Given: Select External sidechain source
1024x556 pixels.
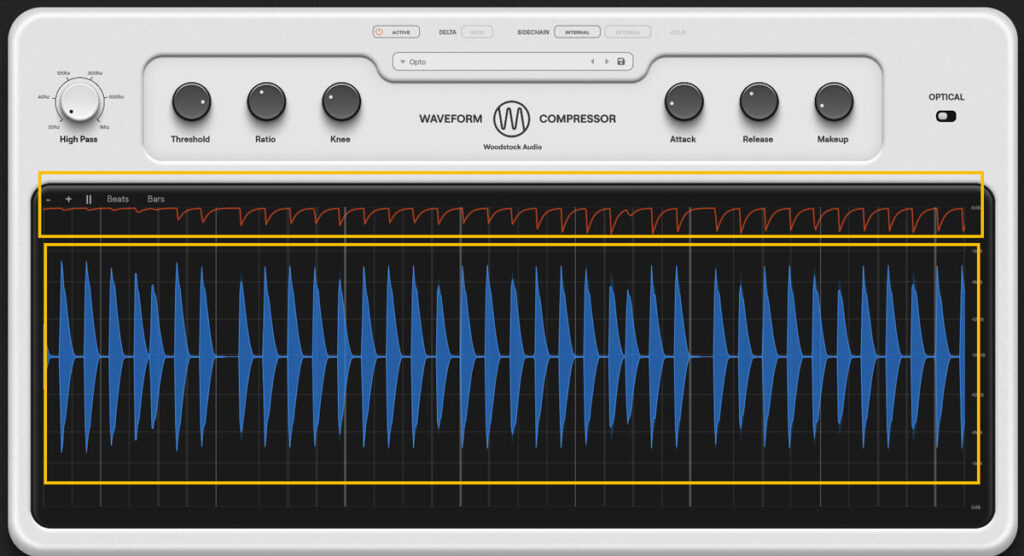Looking at the screenshot, I should click(x=628, y=32).
